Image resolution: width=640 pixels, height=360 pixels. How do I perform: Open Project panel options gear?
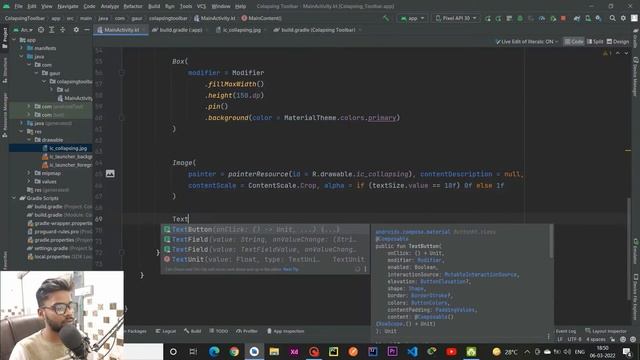click(76, 30)
